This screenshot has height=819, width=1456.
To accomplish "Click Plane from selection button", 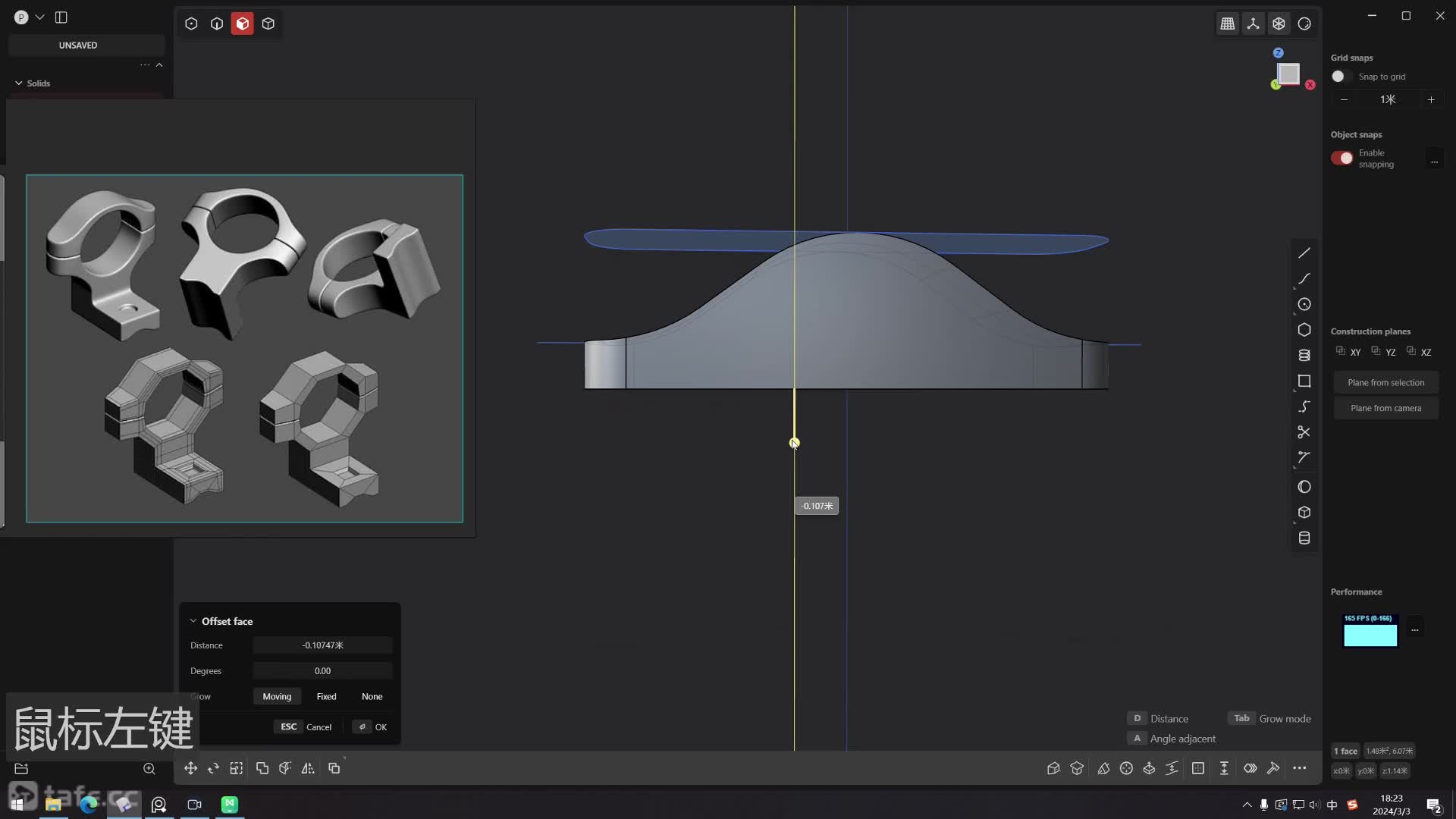I will 1386,383.
